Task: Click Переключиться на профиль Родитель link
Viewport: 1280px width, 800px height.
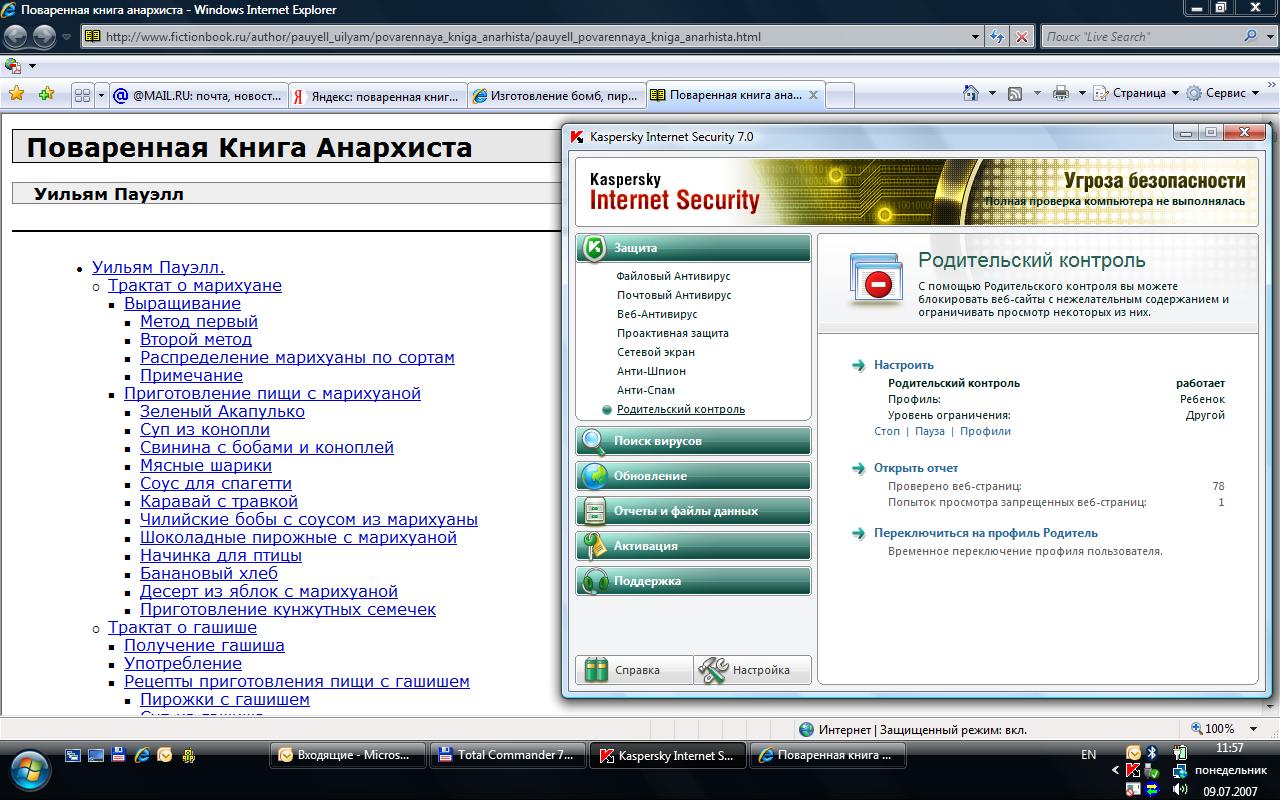Action: click(x=986, y=533)
